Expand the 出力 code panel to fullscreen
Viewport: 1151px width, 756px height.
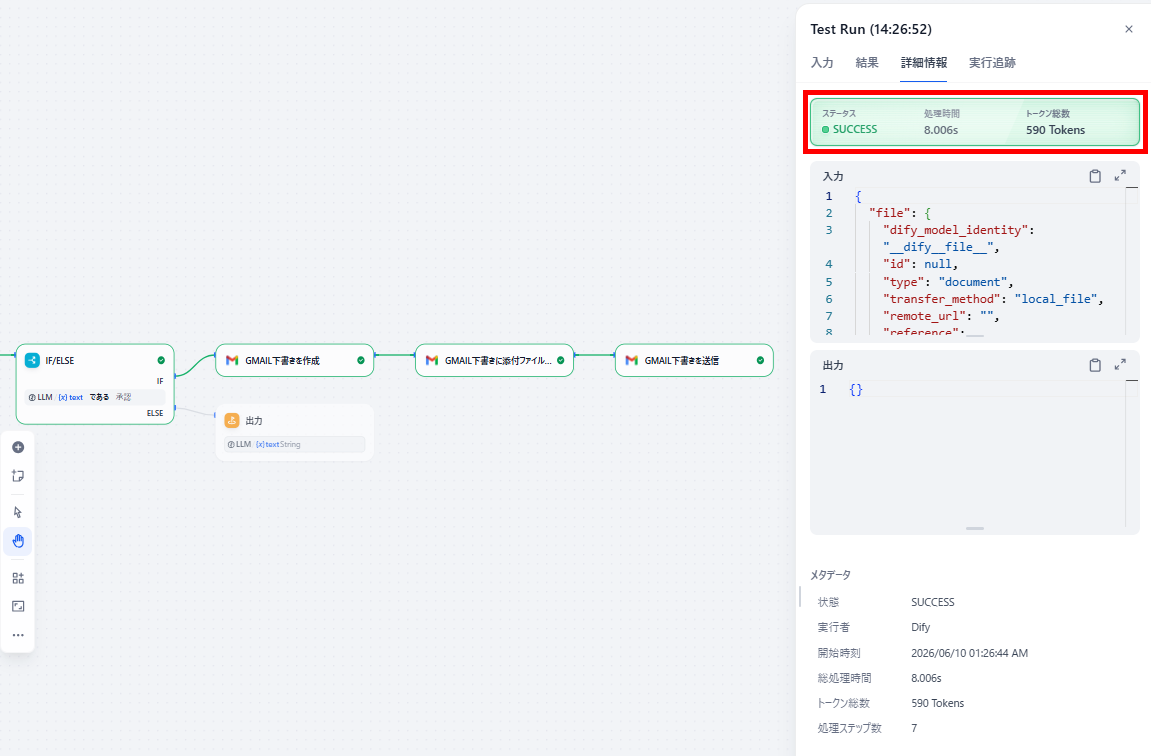click(x=1120, y=365)
